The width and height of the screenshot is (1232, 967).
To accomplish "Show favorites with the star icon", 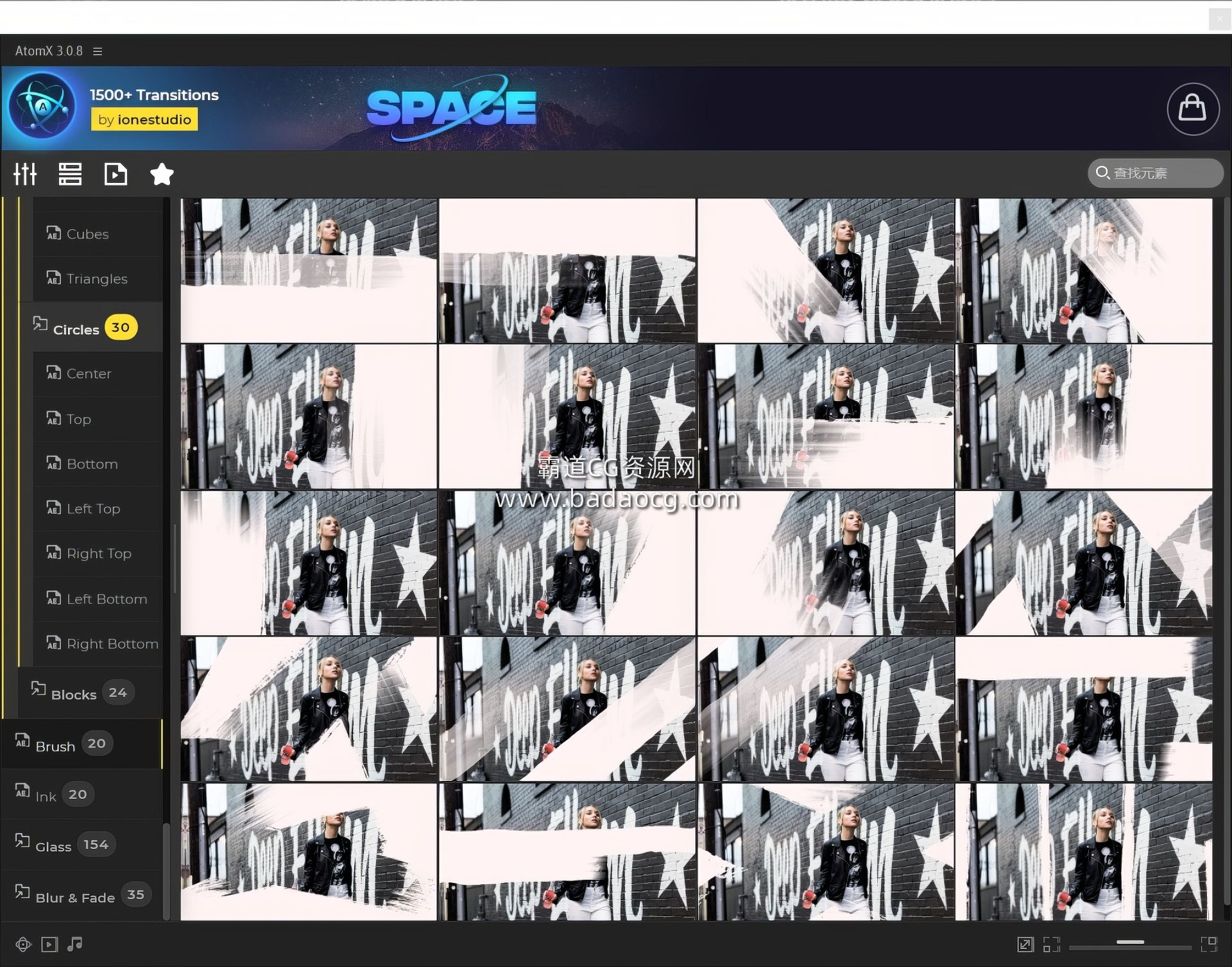I will point(162,174).
